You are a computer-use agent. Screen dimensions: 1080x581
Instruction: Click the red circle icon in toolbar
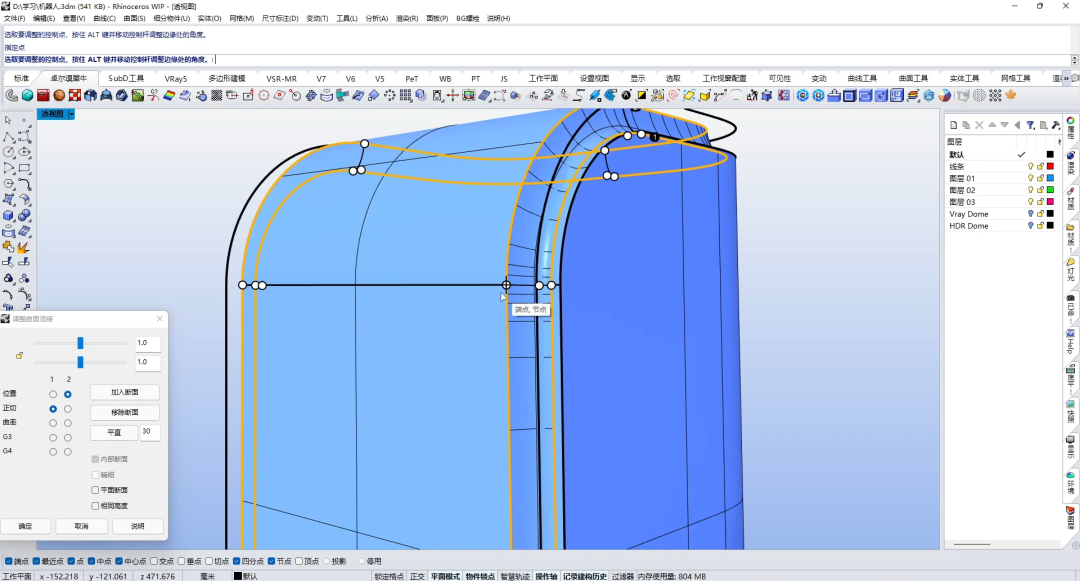[264, 96]
